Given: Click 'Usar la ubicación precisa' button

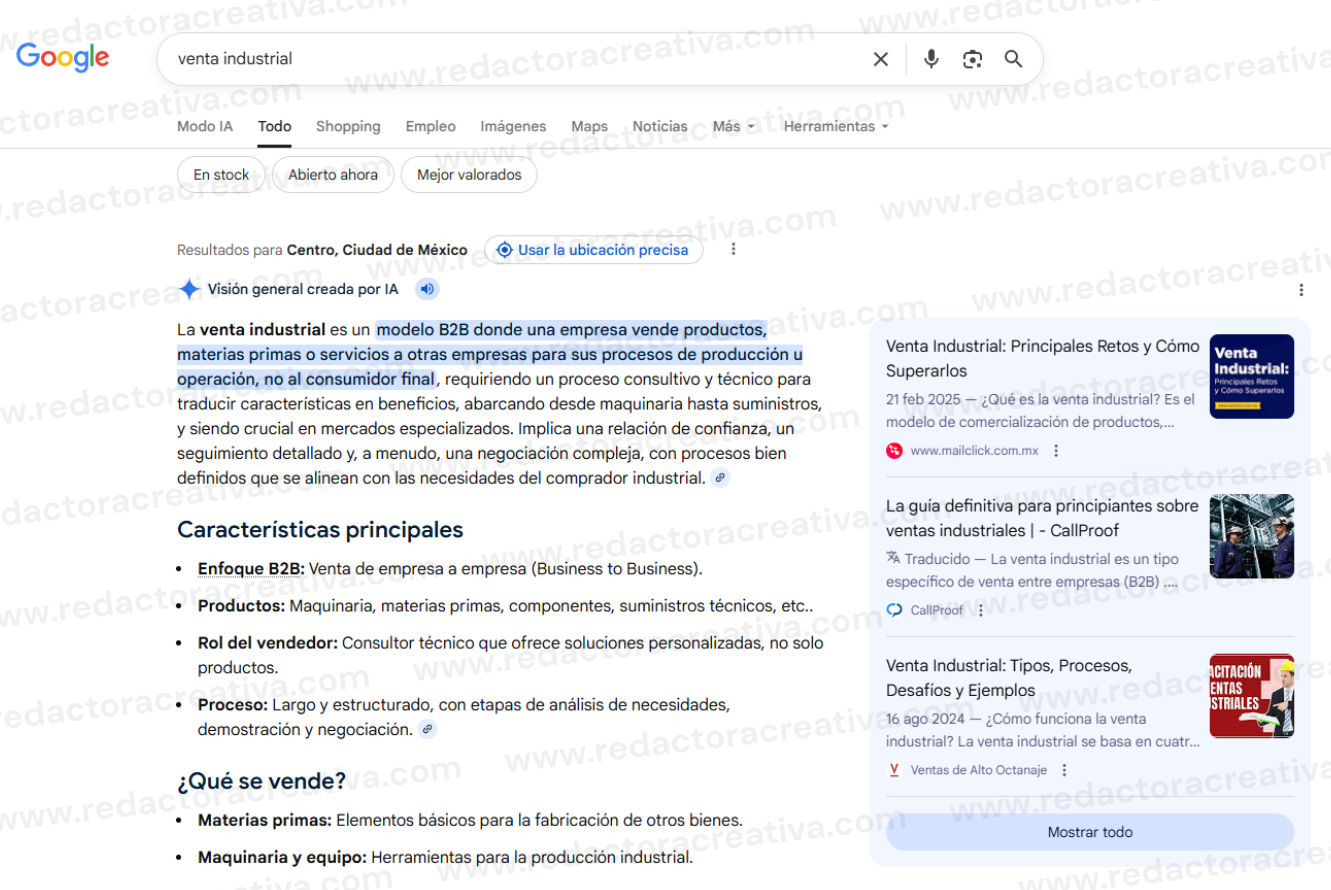Looking at the screenshot, I should click(593, 250).
